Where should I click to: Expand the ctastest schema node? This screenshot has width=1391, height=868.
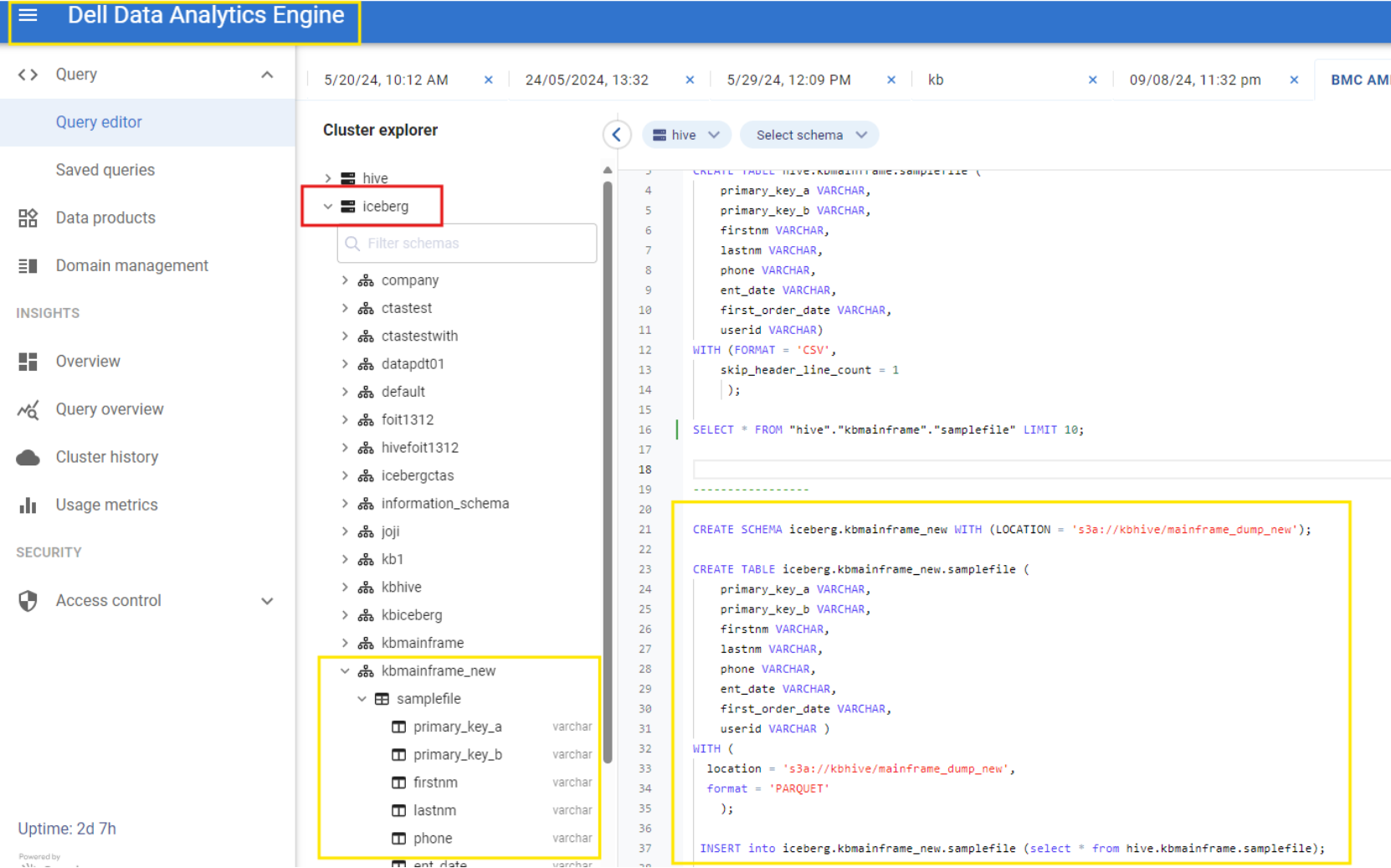point(345,308)
